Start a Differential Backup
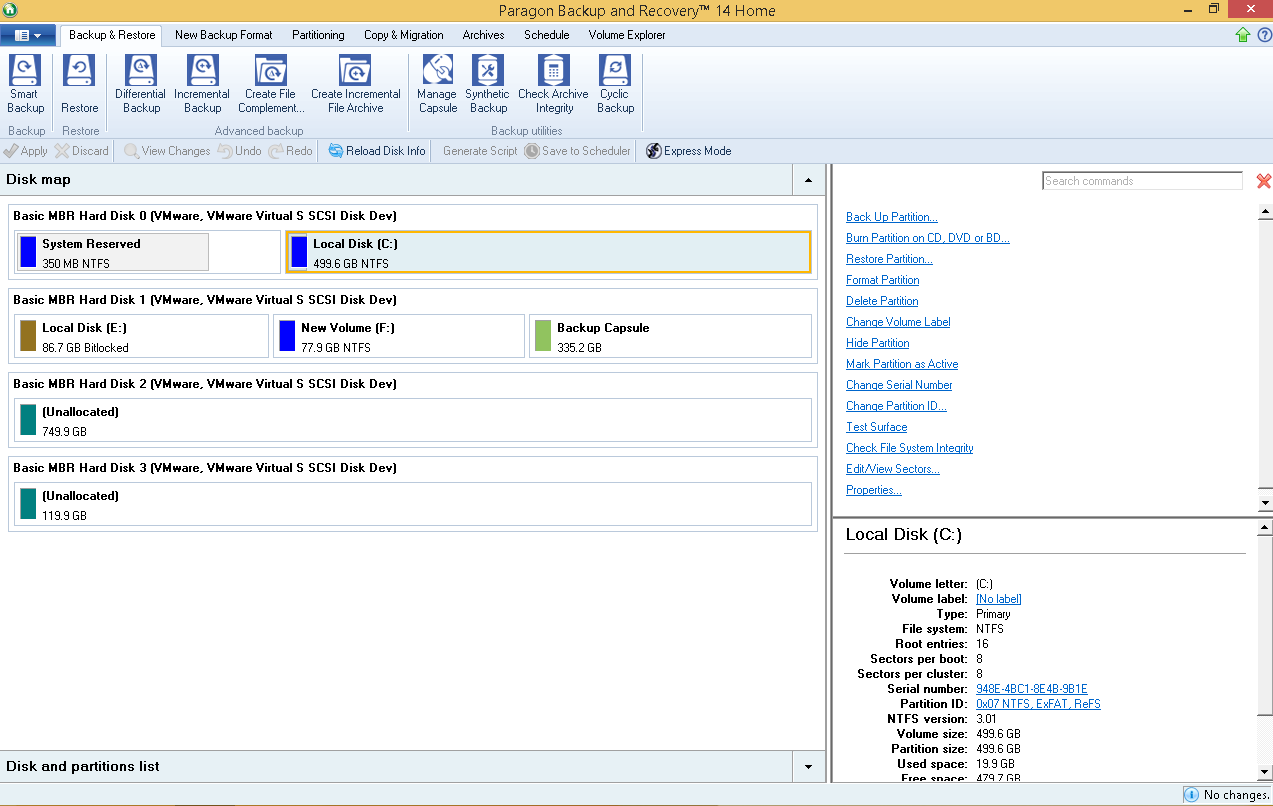The width and height of the screenshot is (1273, 806). click(x=141, y=84)
